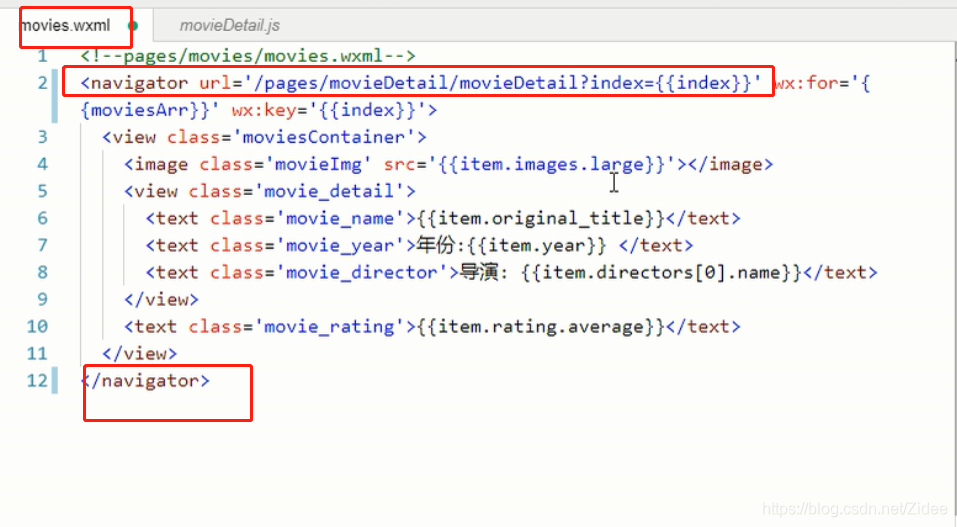Click the opening navigator tag name
This screenshot has height=527, width=957.
(139, 83)
